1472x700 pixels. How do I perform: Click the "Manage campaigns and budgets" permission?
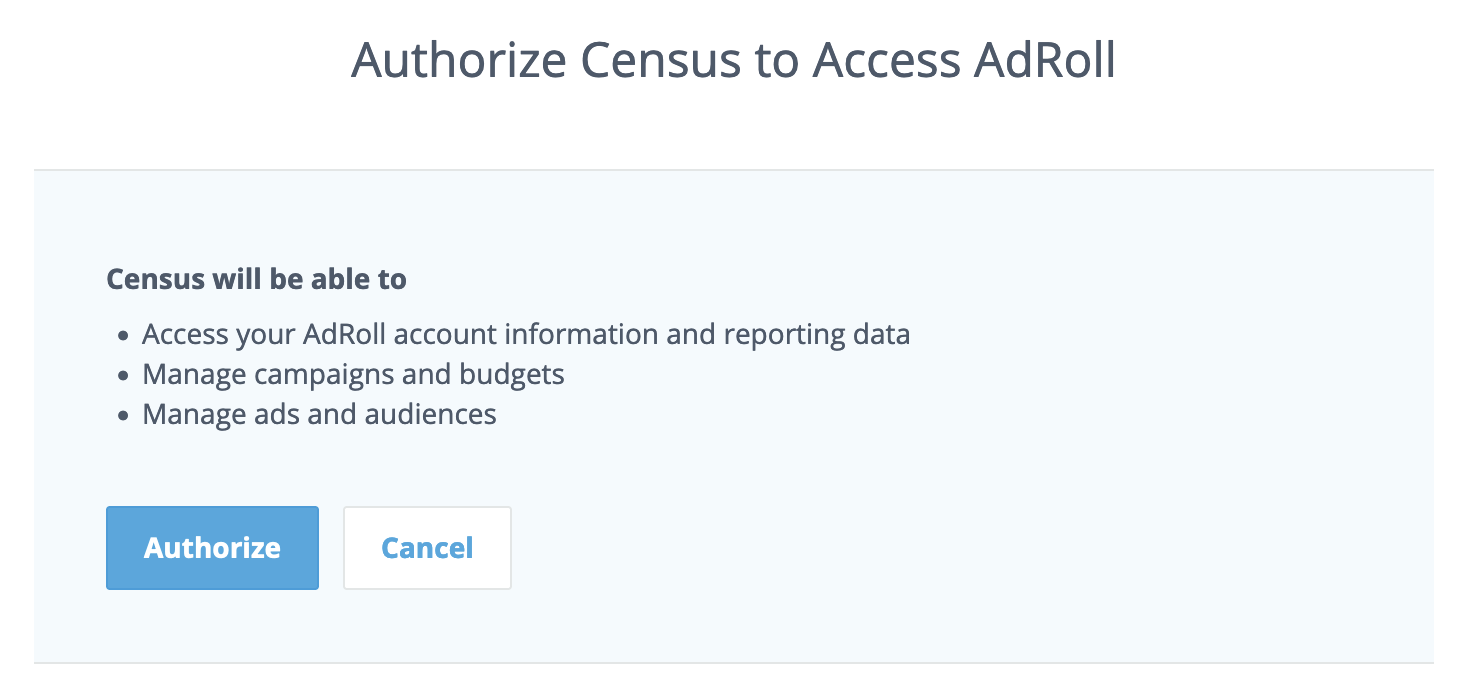coord(353,374)
